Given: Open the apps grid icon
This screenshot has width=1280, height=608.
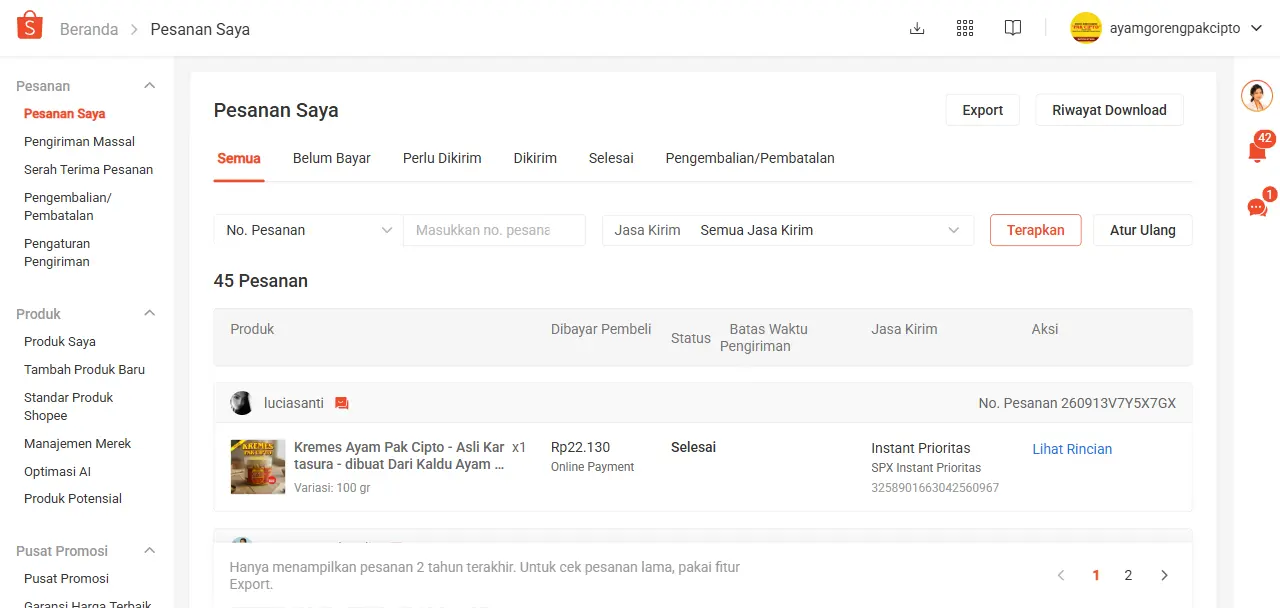Looking at the screenshot, I should 965,28.
